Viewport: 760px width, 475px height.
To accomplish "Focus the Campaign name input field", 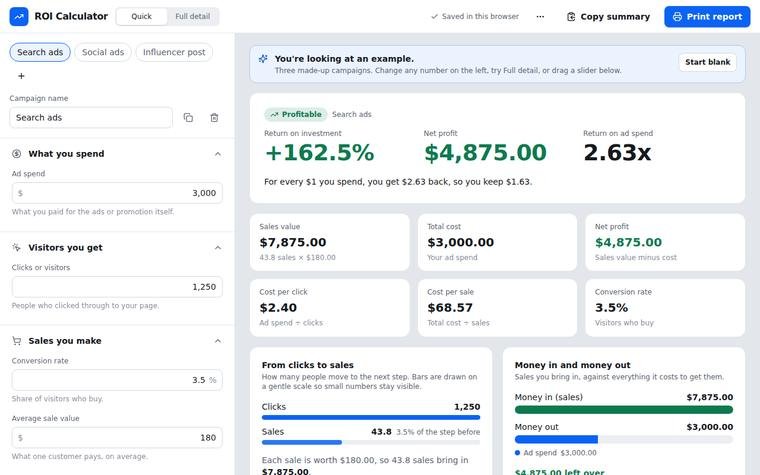I will [x=91, y=118].
